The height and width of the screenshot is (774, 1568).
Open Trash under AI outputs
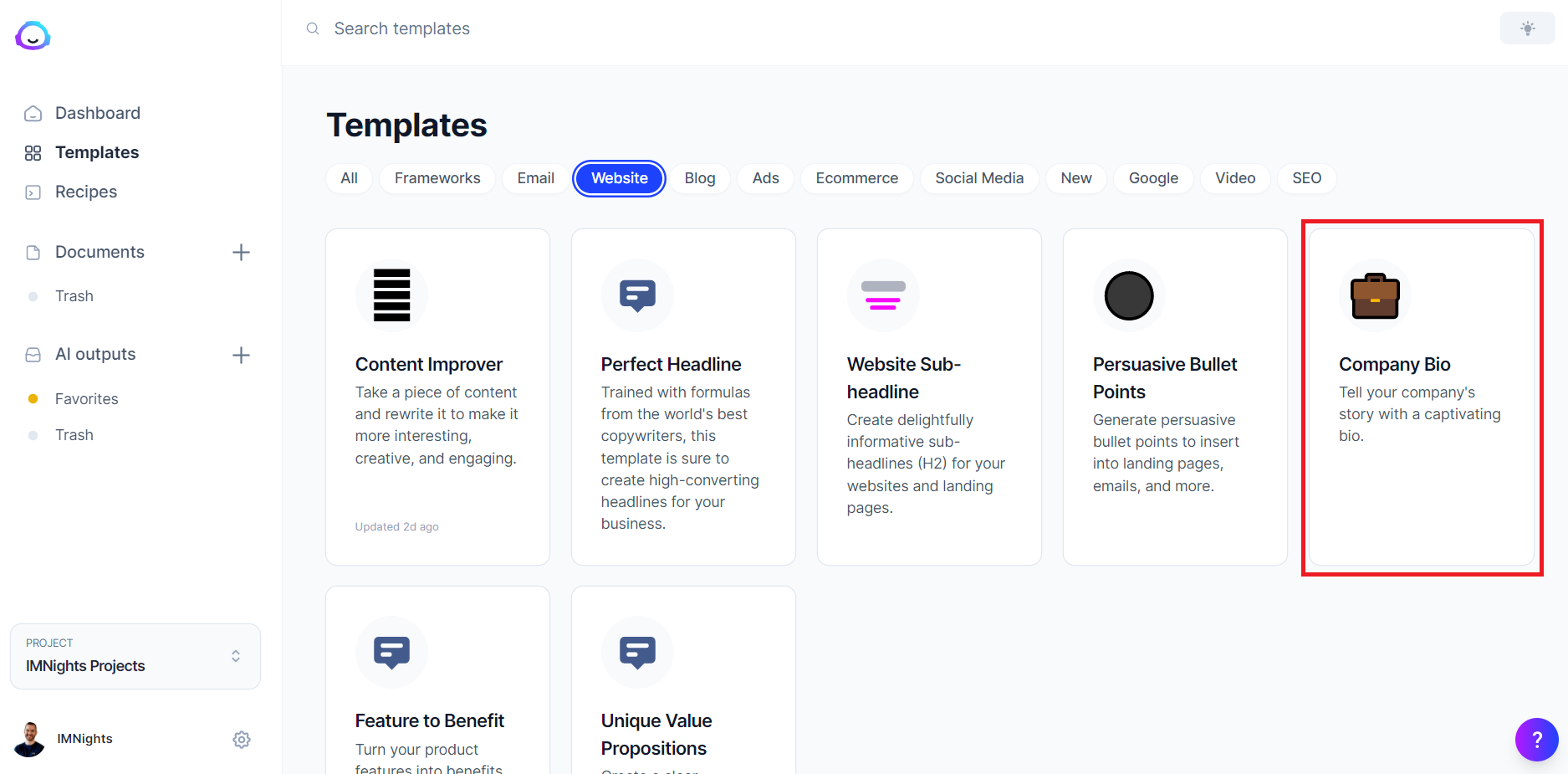[74, 435]
